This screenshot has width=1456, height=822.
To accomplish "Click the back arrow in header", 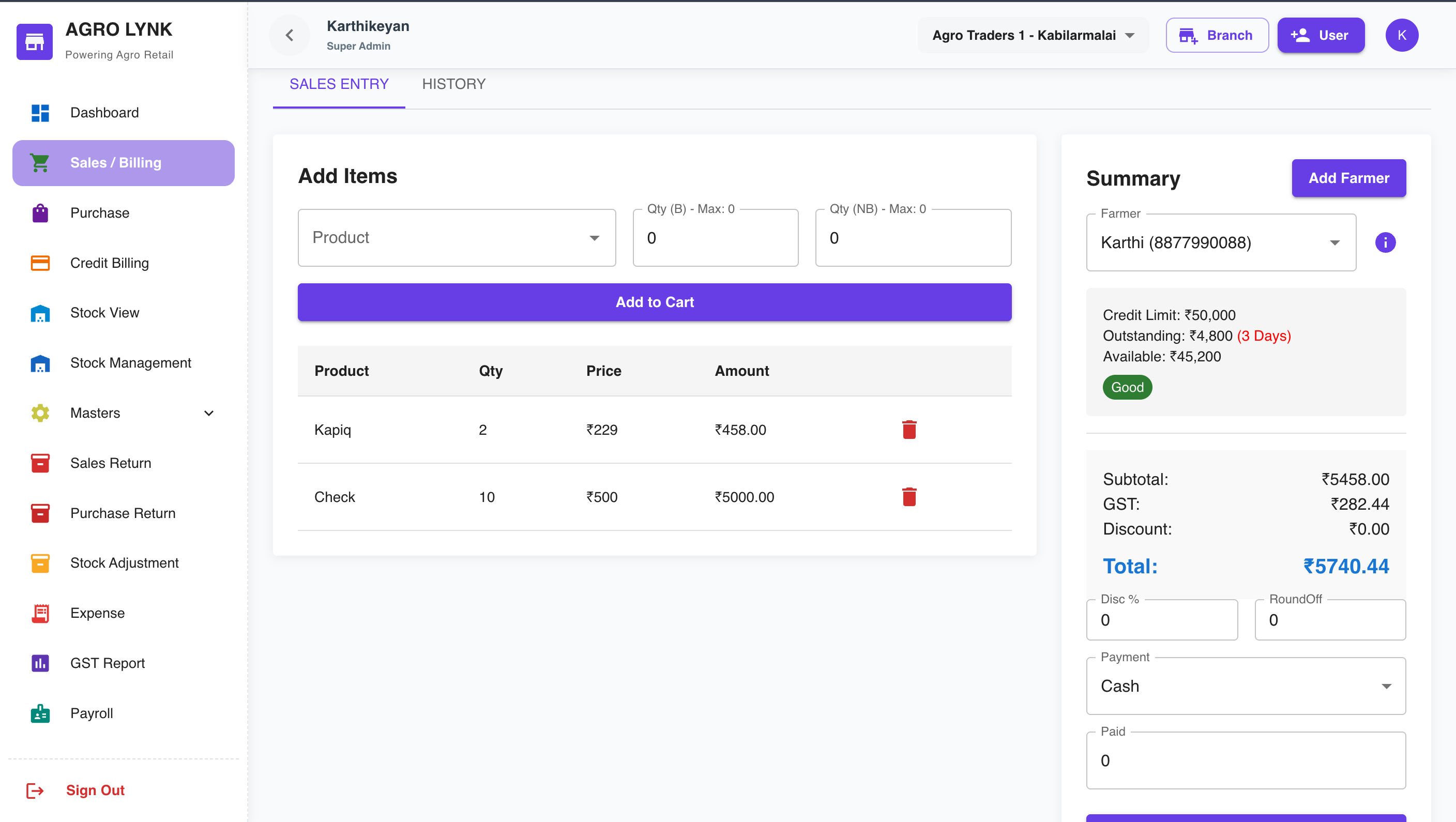I will [x=290, y=35].
